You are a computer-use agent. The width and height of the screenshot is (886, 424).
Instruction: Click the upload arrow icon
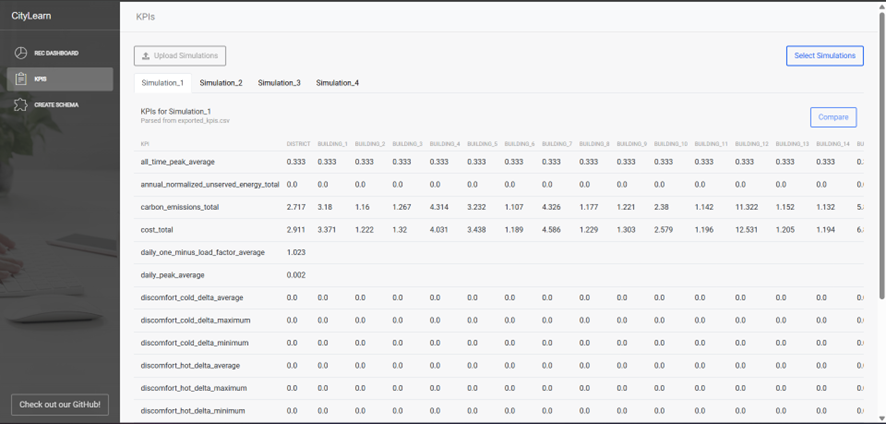(x=146, y=56)
